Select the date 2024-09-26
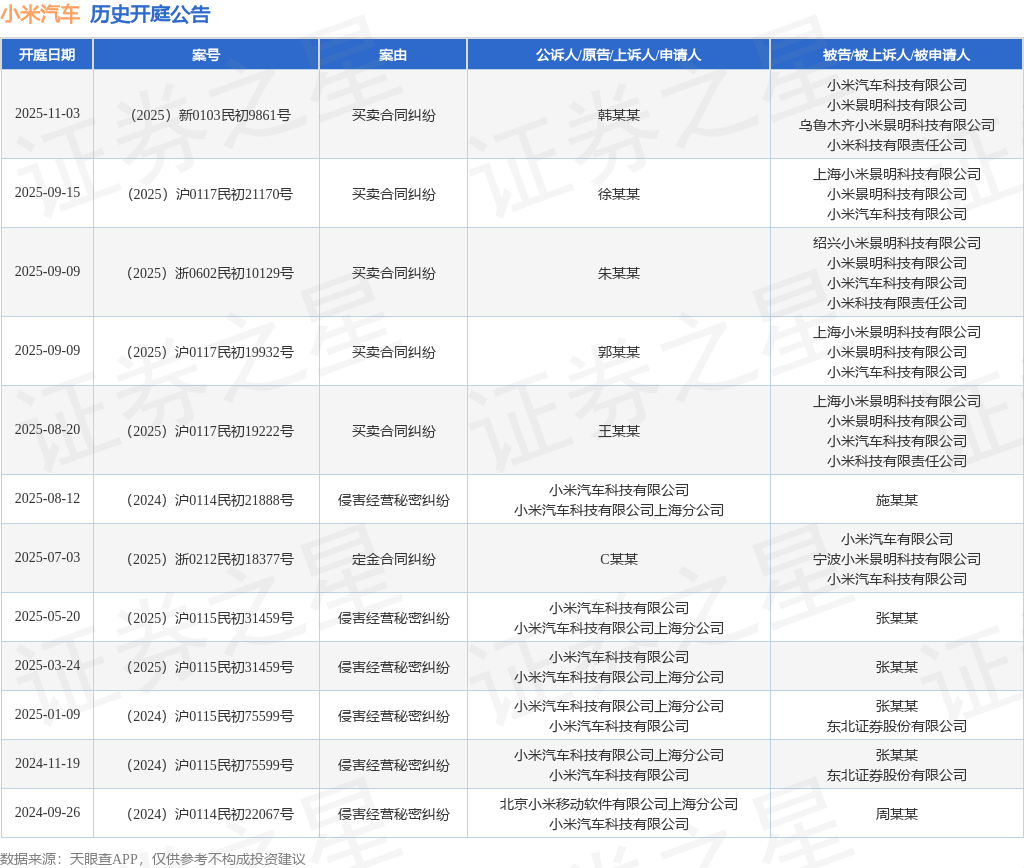Image resolution: width=1024 pixels, height=868 pixels. pos(48,812)
